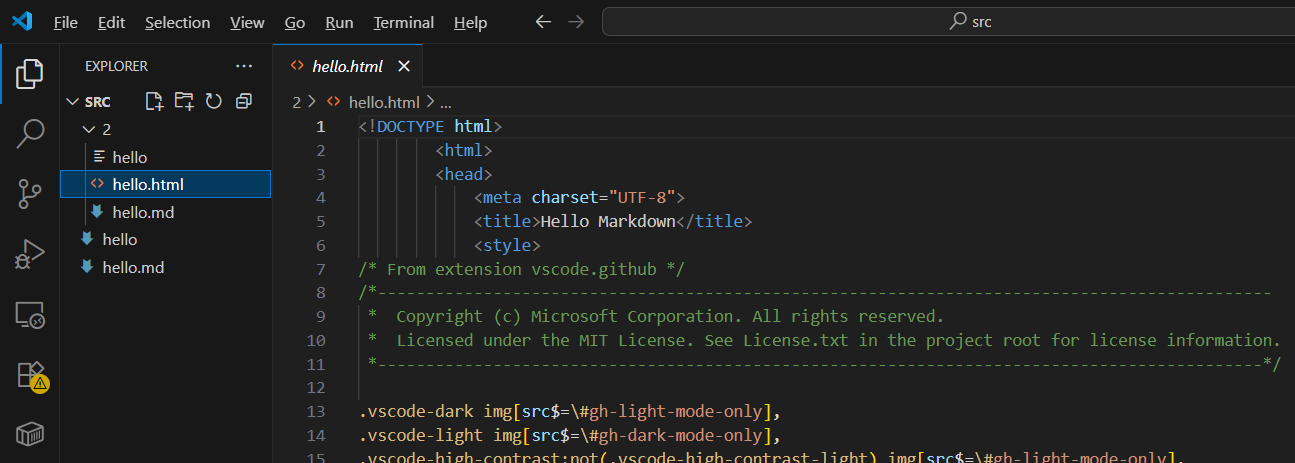The height and width of the screenshot is (463, 1295).
Task: Open the Remote Explorer view
Action: [x=30, y=316]
